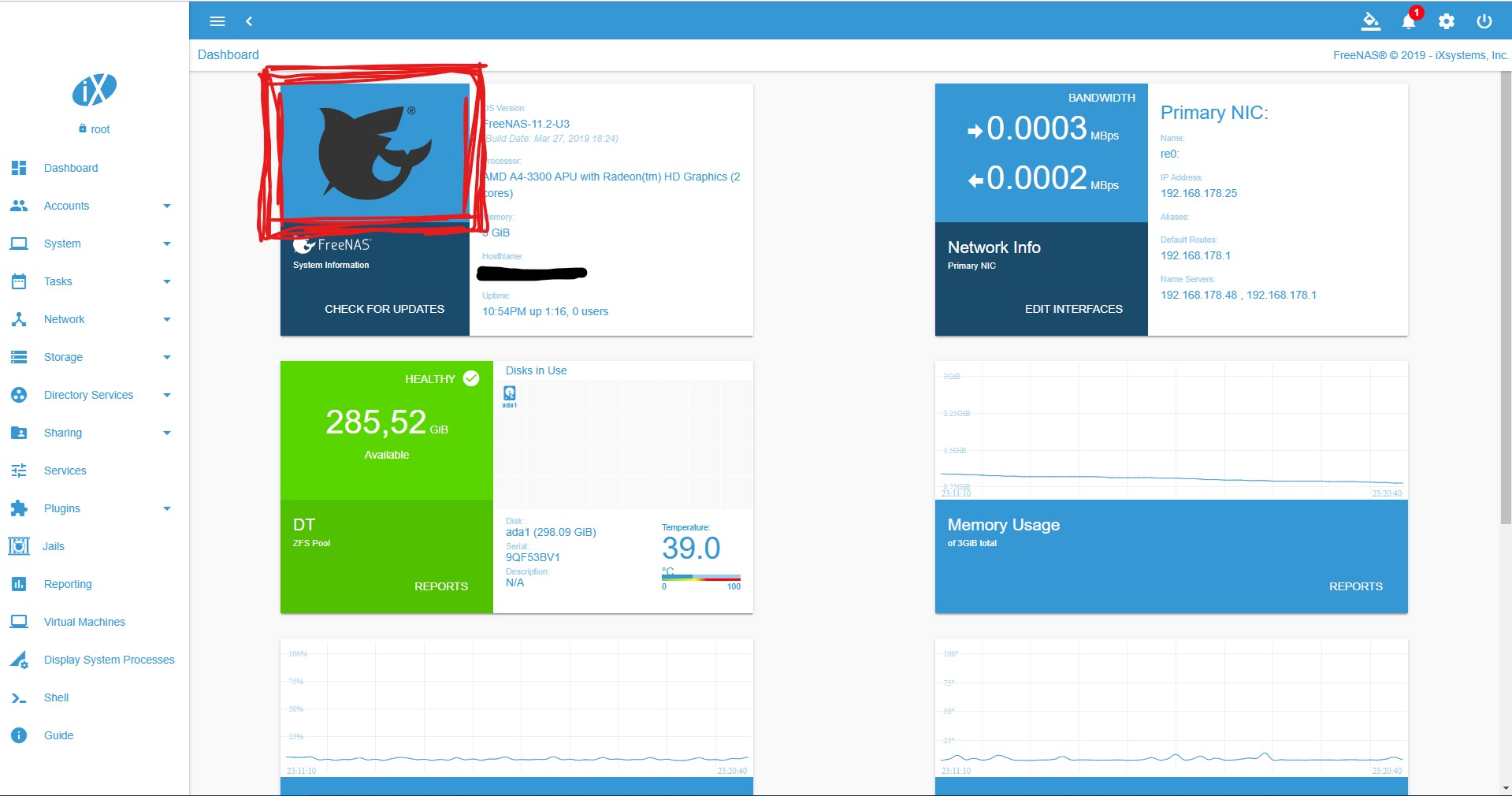This screenshot has height=796, width=1512.
Task: Click the FreeNAS-11.2-U3 version text
Action: click(x=526, y=124)
